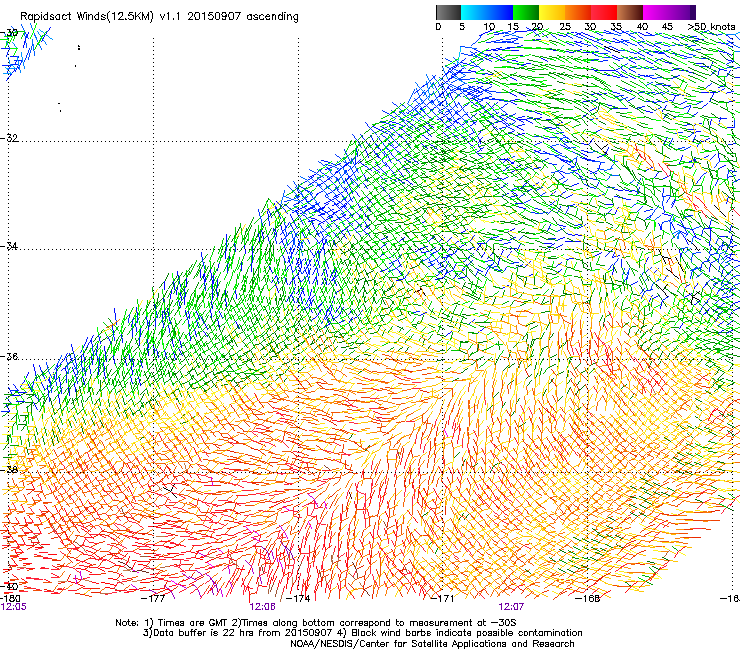740x650 pixels.
Task: Click the -38 latitude axis label
Action: click(9, 470)
